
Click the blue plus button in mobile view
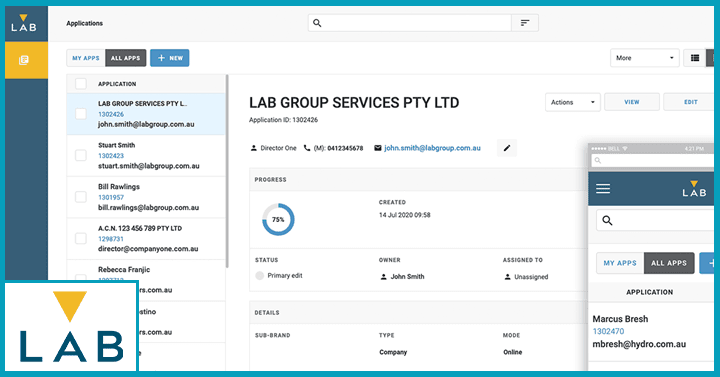coord(707,263)
